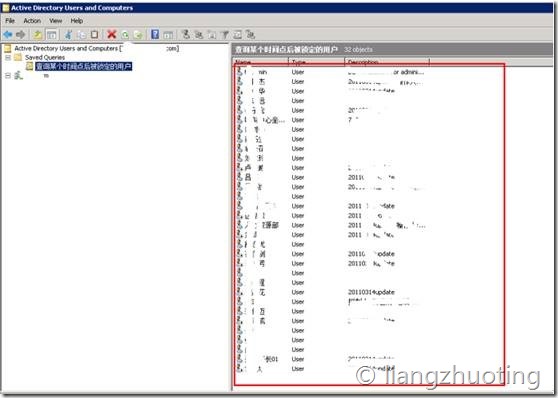Sort results by the Type column header

pyautogui.click(x=316, y=62)
